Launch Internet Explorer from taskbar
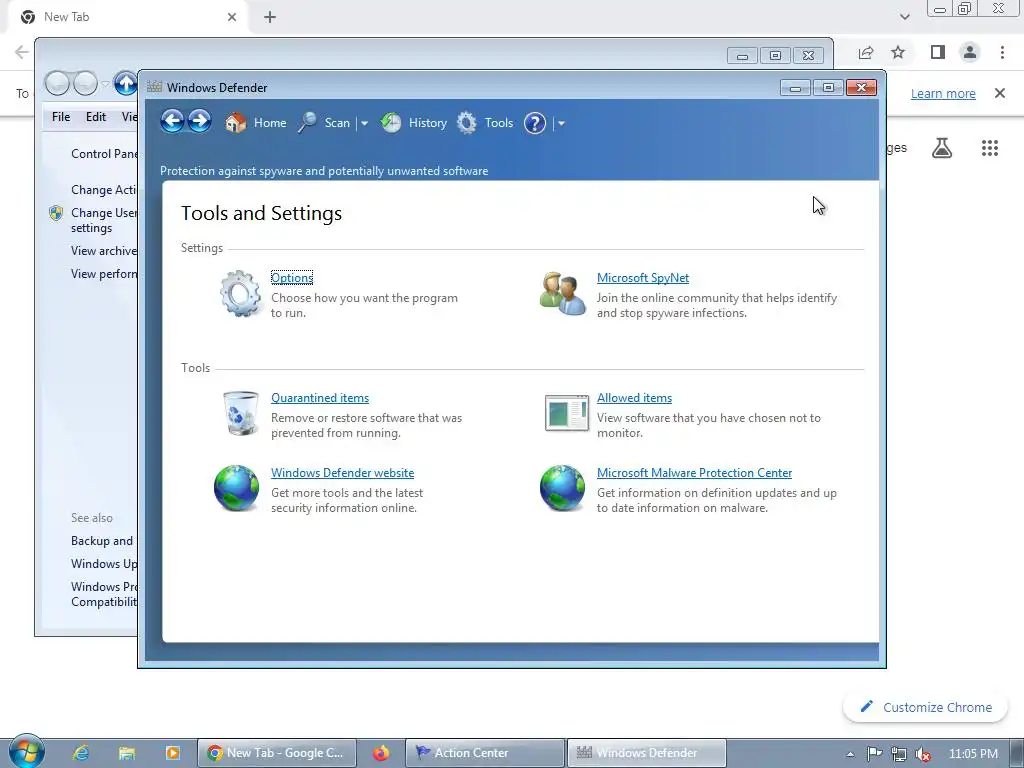Screen dimensions: 1024x768 pyautogui.click(x=81, y=753)
